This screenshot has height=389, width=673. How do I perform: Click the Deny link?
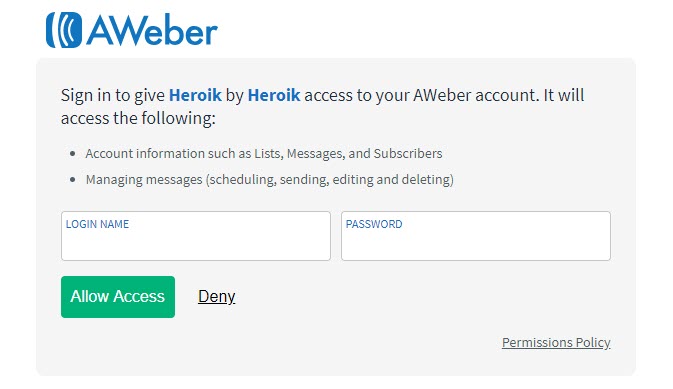(217, 297)
